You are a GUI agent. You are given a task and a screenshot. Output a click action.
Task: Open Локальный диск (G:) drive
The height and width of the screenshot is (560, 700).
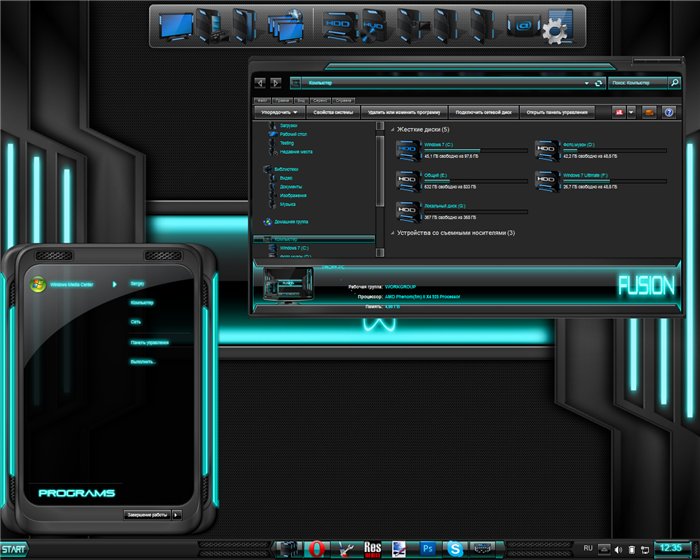pos(409,211)
